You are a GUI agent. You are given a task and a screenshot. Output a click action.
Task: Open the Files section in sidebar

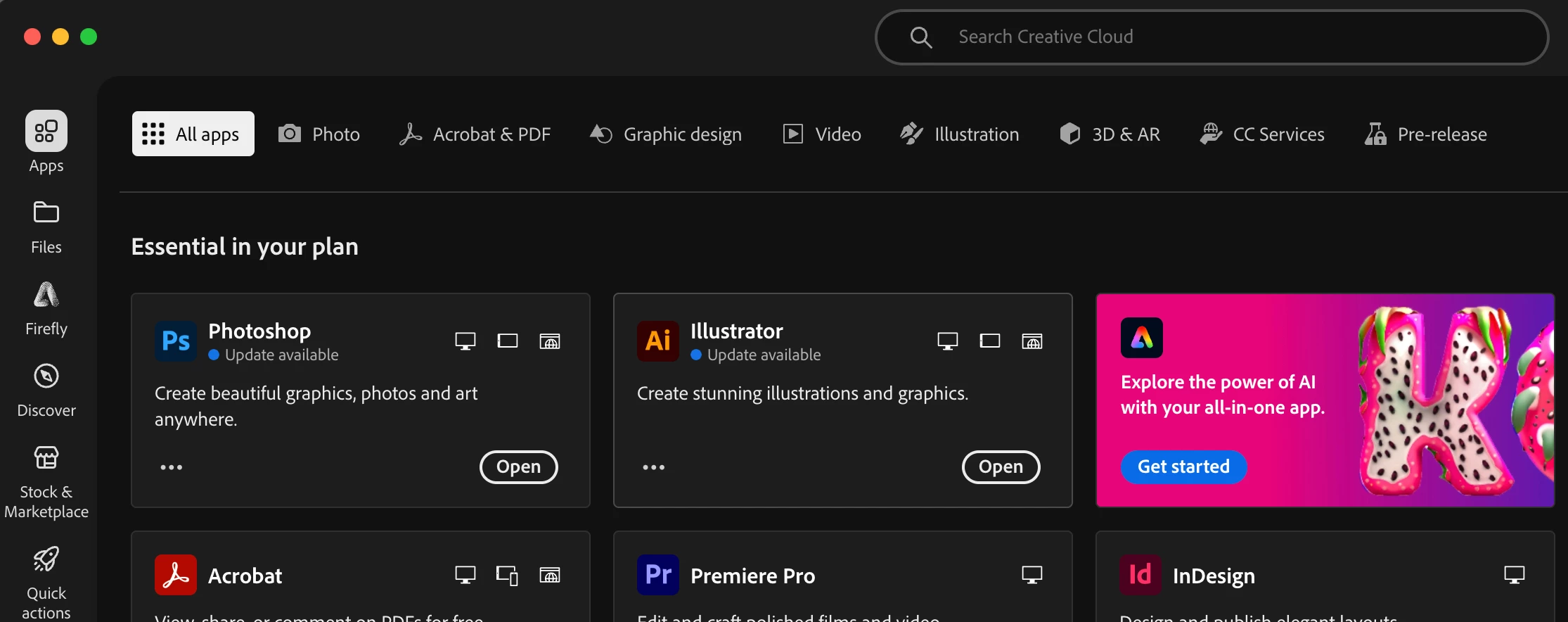[46, 227]
